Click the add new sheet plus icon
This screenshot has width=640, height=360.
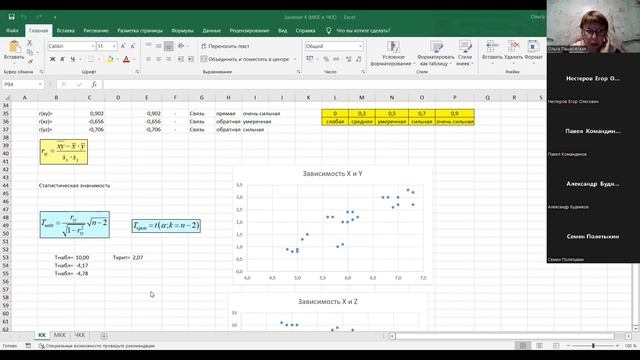click(x=104, y=336)
